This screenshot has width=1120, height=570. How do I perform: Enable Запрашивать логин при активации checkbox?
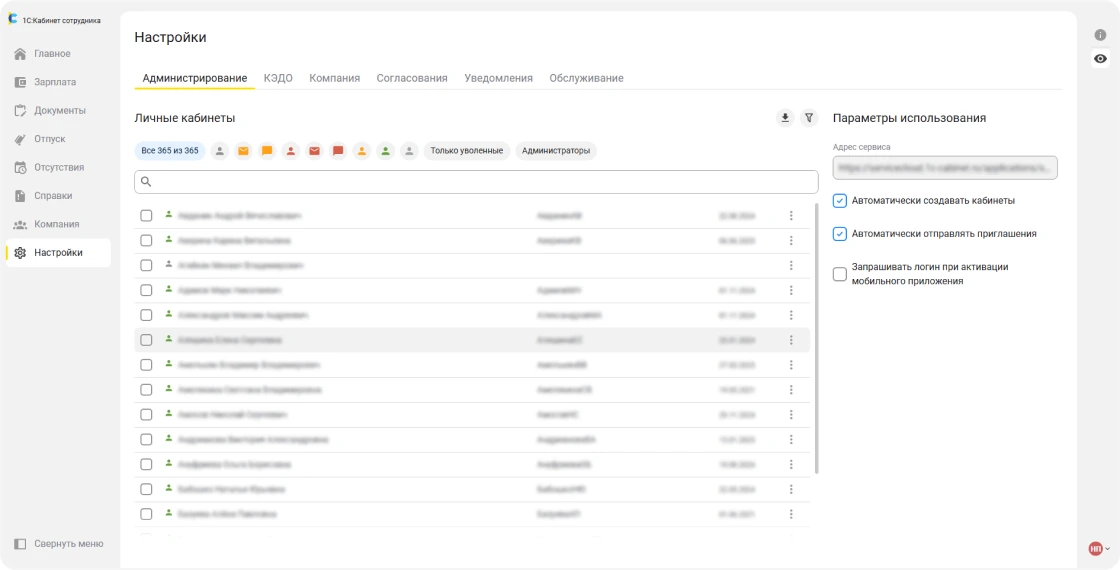840,274
